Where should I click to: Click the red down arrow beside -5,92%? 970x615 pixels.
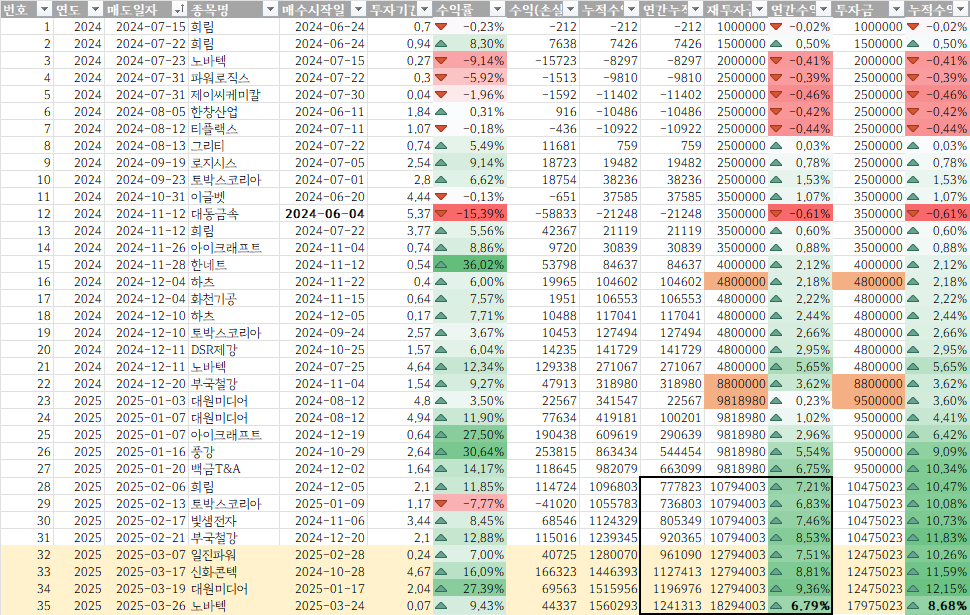point(441,78)
